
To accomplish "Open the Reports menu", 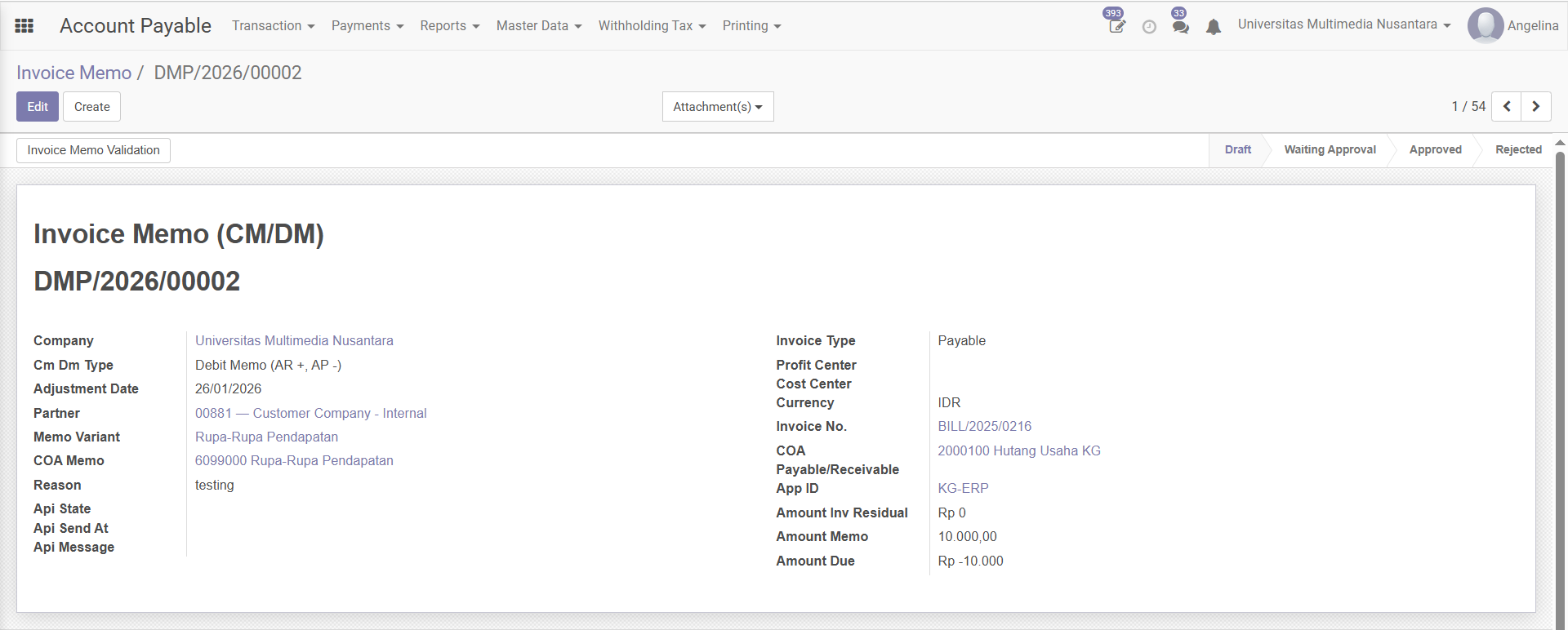I will (449, 26).
